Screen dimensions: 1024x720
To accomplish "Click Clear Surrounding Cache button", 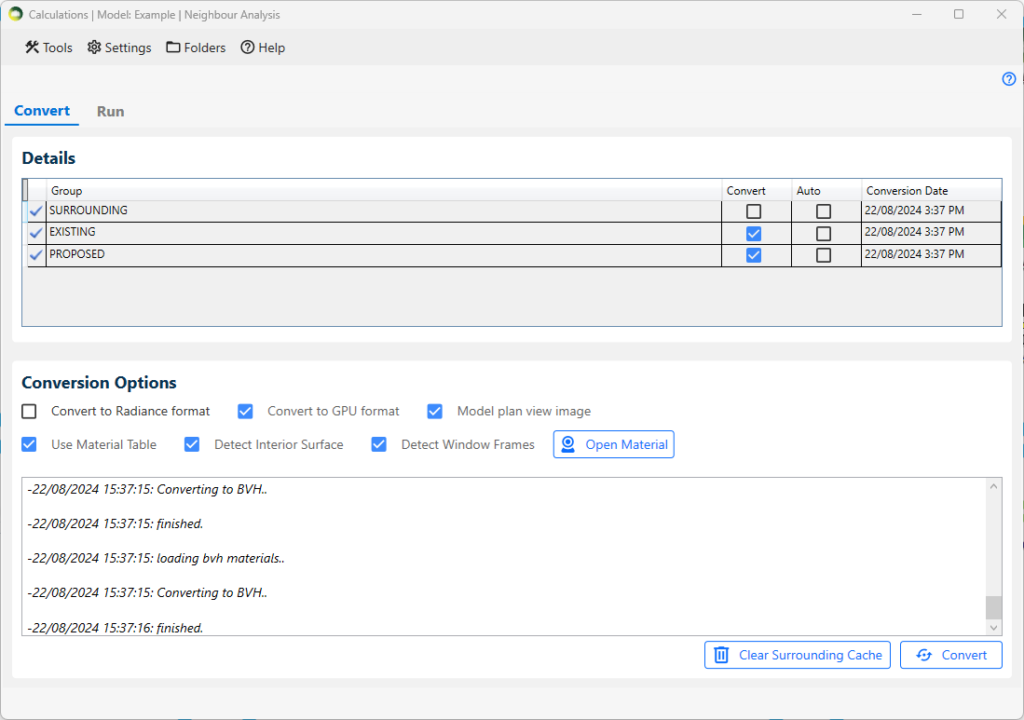I will coord(797,655).
